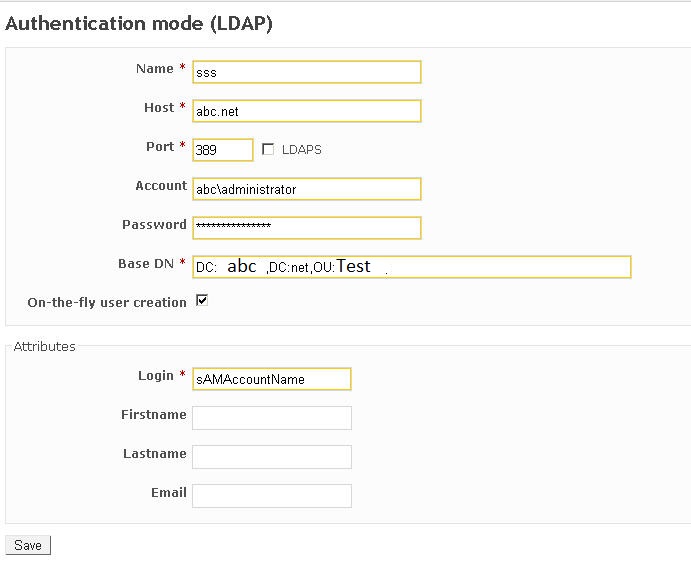This screenshot has width=691, height=567.
Task: Click the Base DN text box
Action: pyautogui.click(x=411, y=267)
